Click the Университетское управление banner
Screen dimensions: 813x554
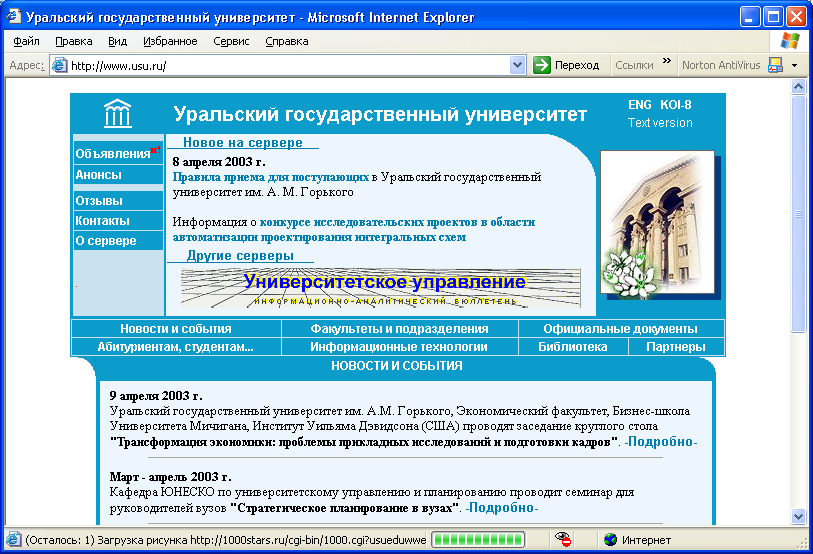[381, 288]
